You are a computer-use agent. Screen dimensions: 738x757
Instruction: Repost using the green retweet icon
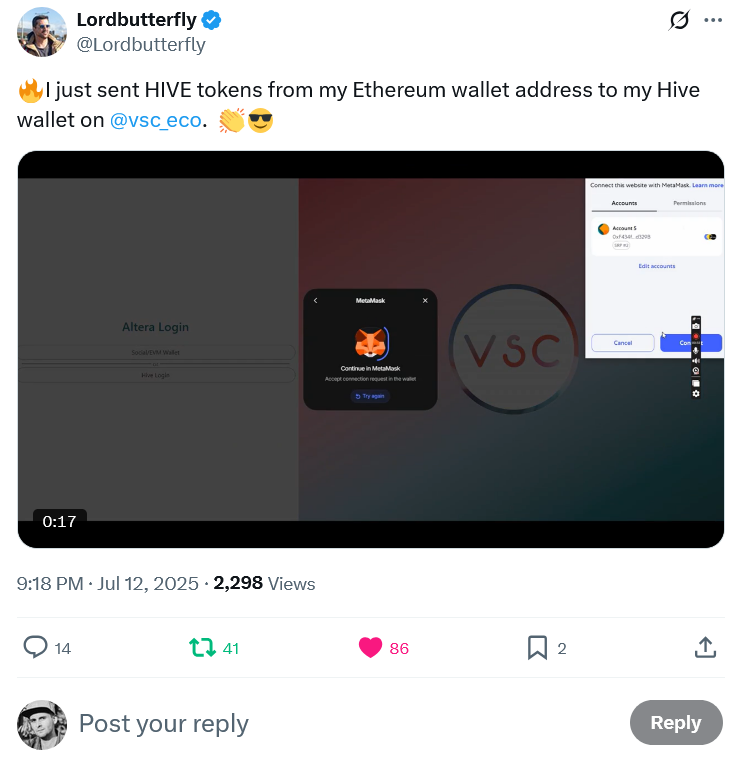pos(202,647)
